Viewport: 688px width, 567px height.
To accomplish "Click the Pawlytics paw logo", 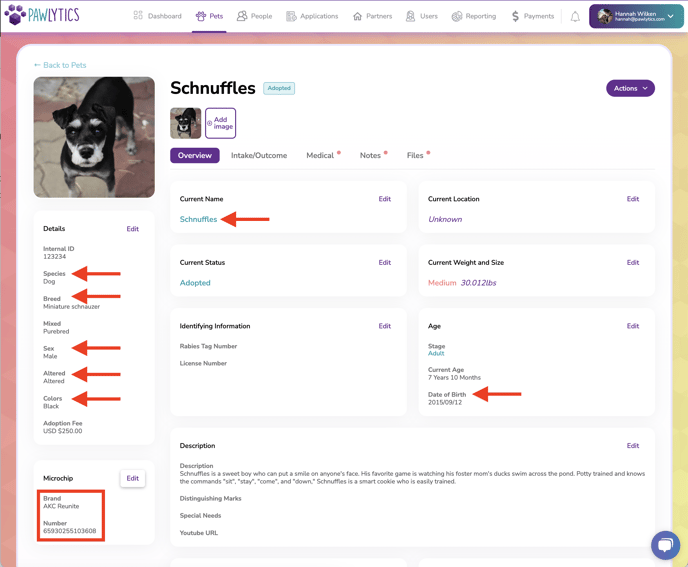I will coord(15,16).
